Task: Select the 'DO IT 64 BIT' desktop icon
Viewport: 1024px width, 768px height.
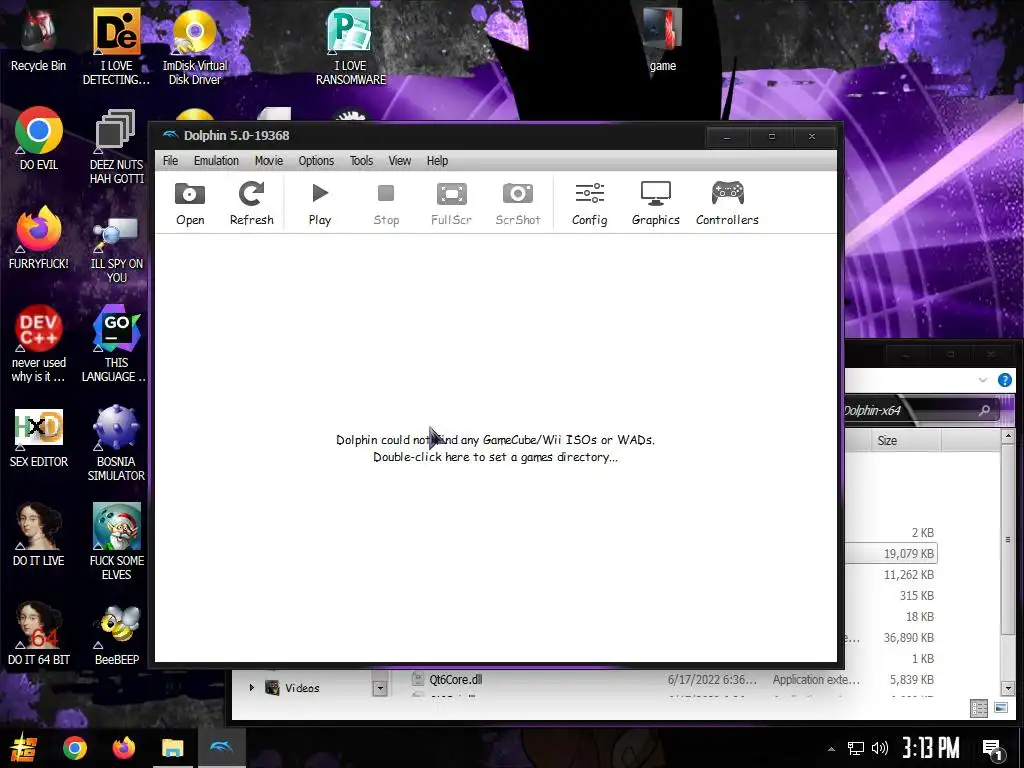Action: point(39,633)
